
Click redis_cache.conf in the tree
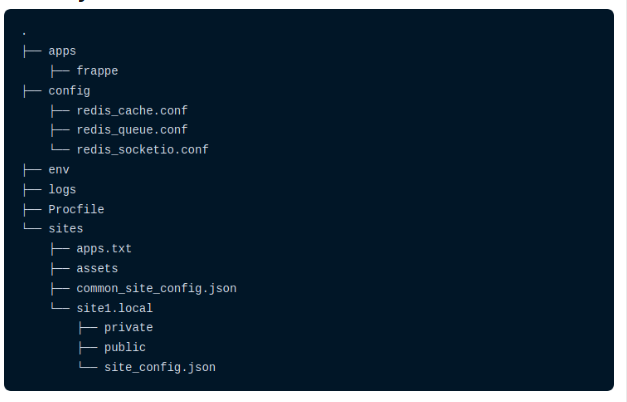(132, 110)
